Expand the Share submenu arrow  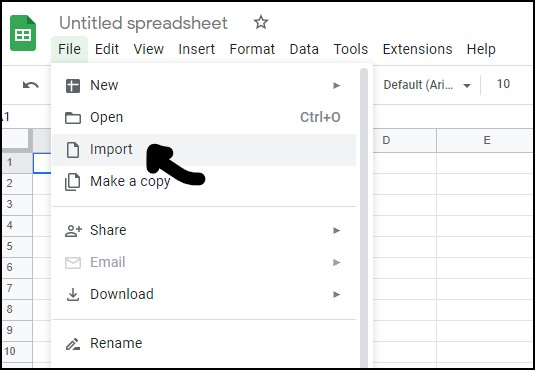point(337,230)
